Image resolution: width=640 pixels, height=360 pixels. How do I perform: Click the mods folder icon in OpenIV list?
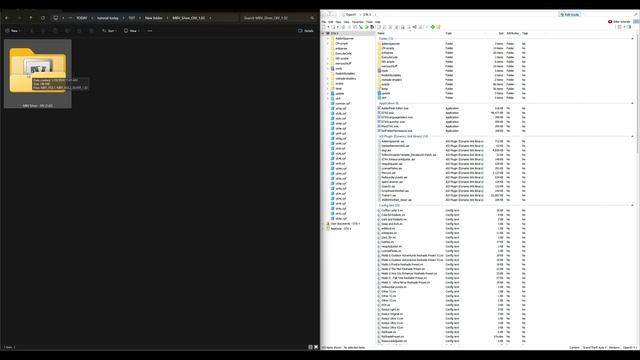380,71
